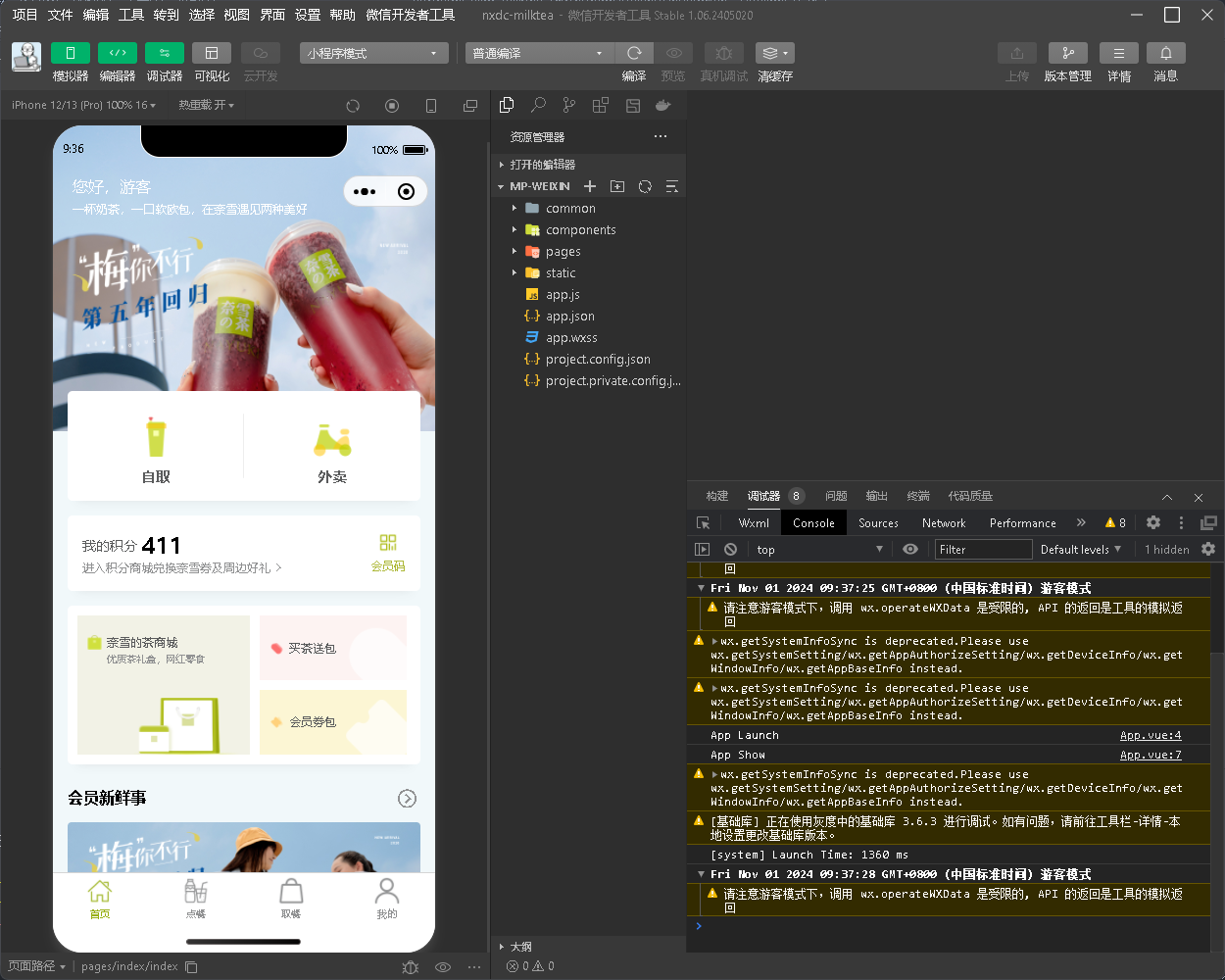Image resolution: width=1225 pixels, height=980 pixels.
Task: Open the source control icon in editor sidebar
Action: point(569,105)
